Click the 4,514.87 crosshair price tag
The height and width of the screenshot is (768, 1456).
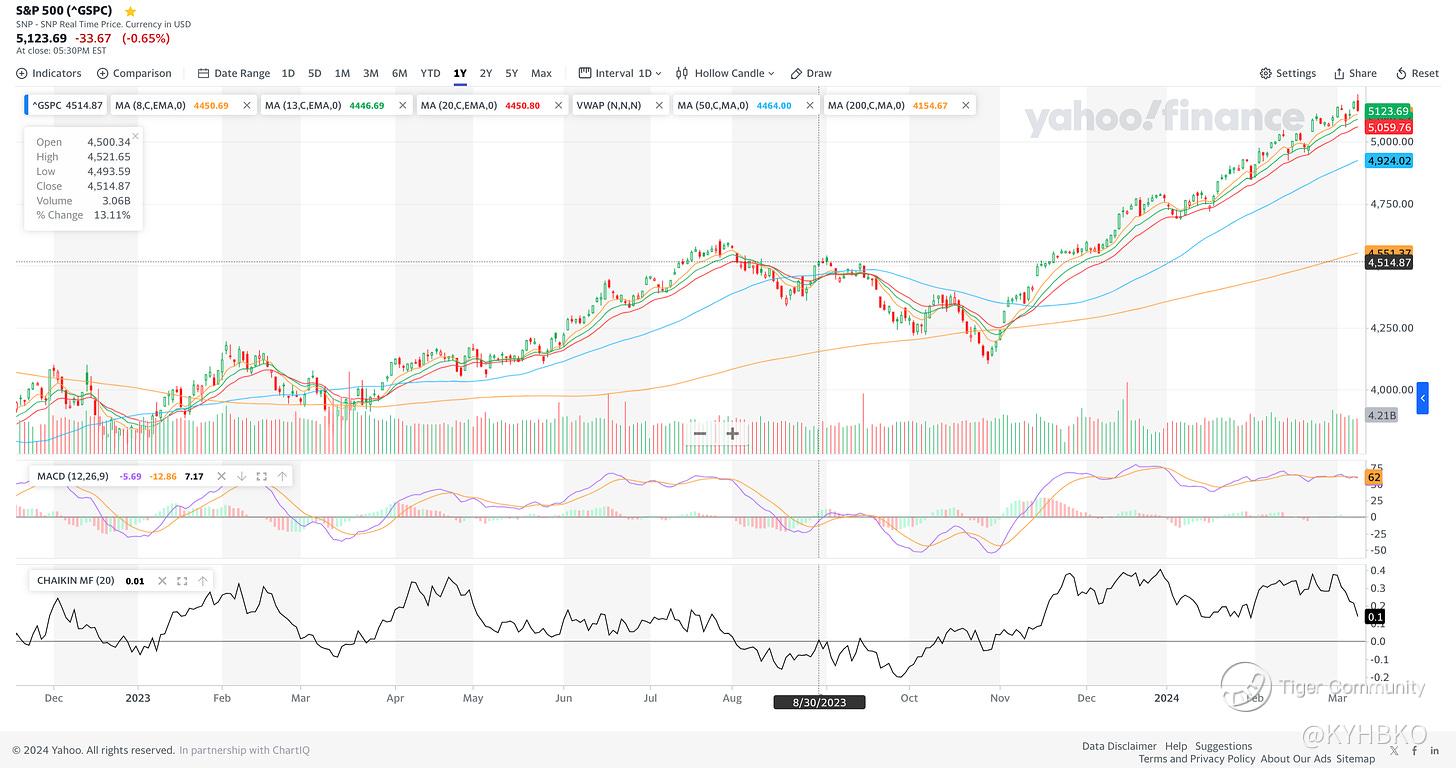click(1388, 262)
